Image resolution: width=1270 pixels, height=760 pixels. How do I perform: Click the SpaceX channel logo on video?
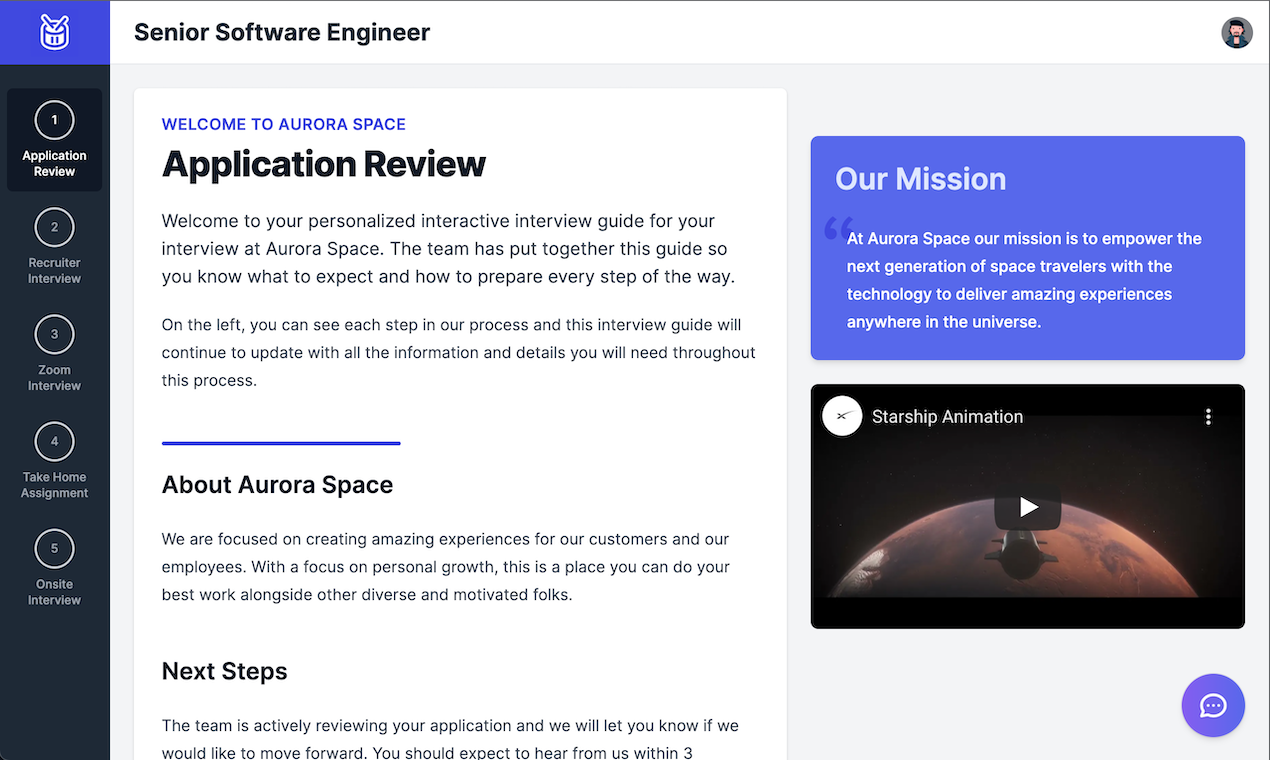point(842,416)
